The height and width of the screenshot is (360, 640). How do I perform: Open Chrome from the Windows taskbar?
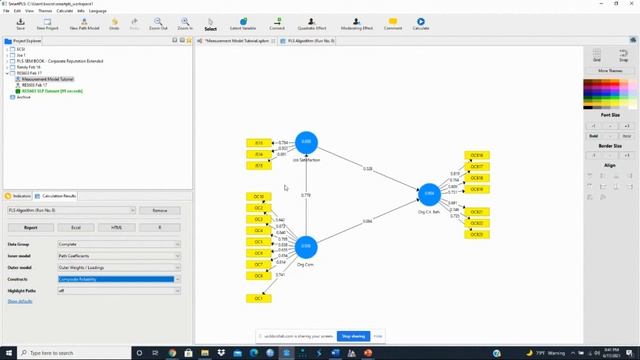[172, 353]
